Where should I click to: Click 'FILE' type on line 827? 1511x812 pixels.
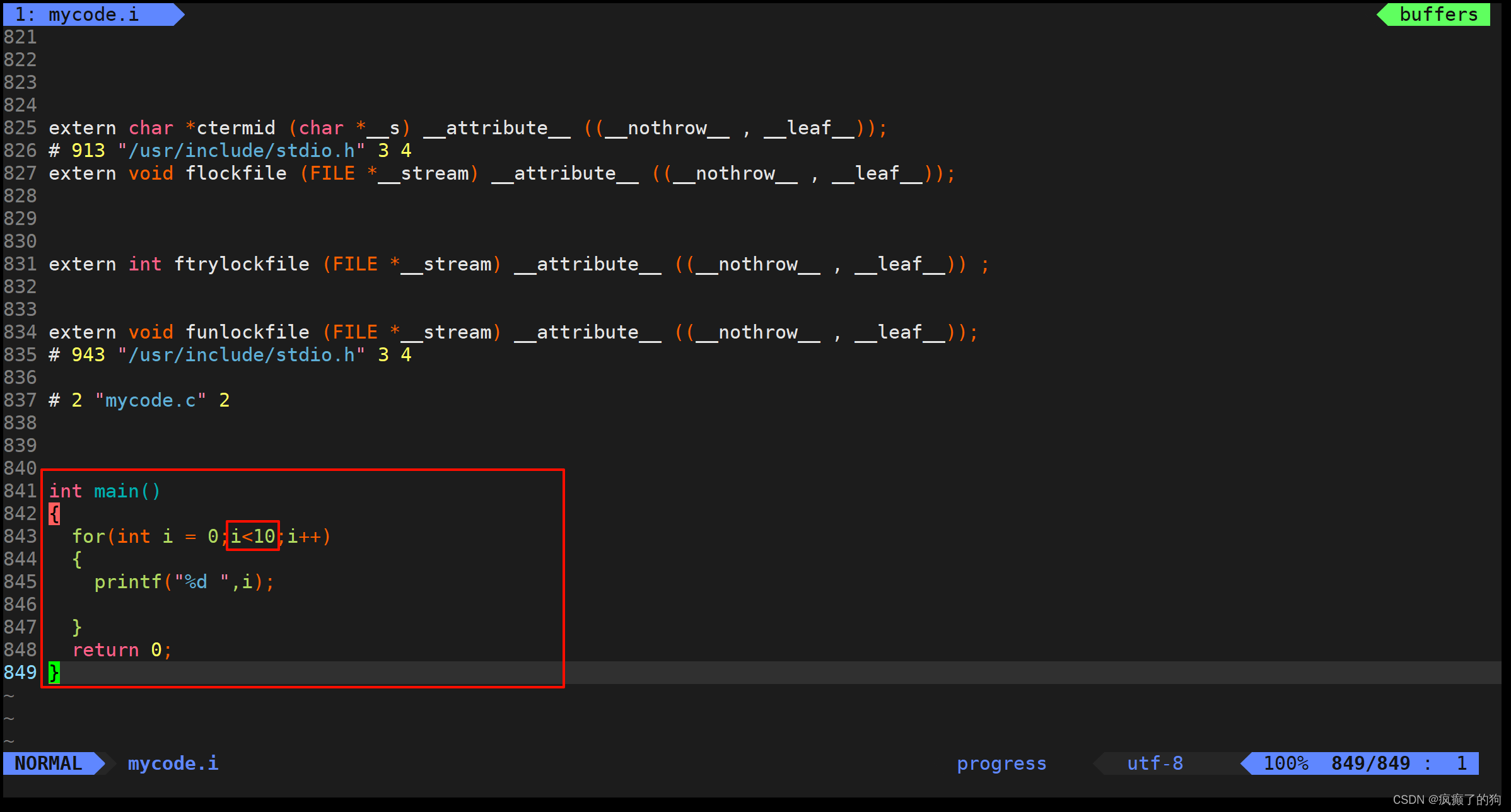pos(332,173)
